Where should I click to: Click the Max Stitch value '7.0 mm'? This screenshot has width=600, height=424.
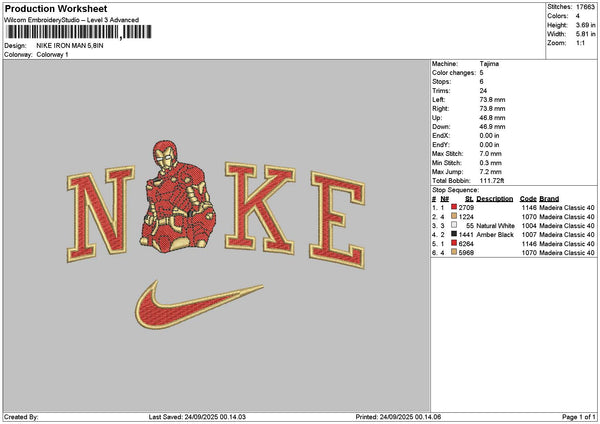(491, 154)
